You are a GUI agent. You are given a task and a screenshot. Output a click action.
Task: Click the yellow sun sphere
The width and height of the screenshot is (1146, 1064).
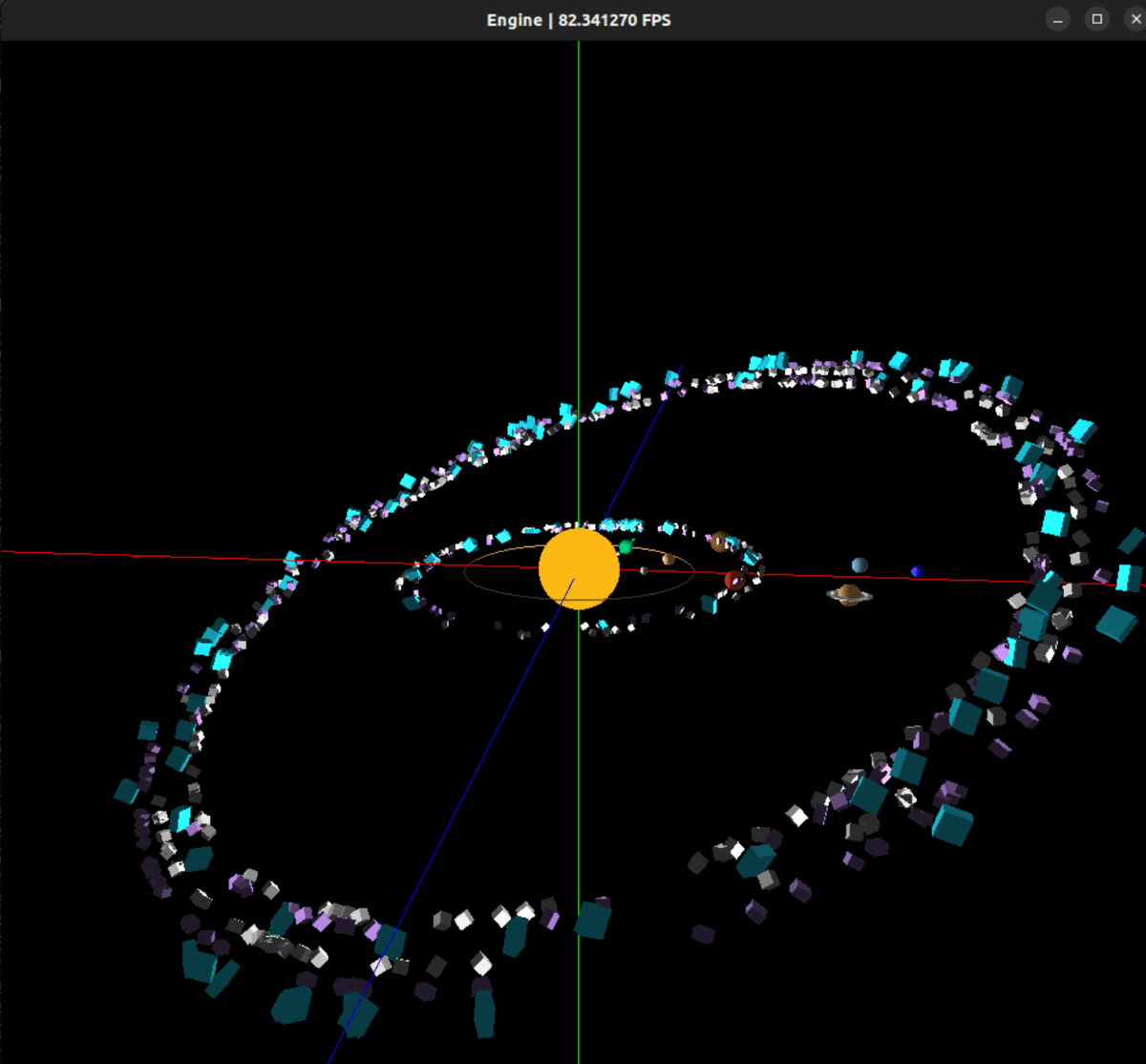(x=579, y=568)
